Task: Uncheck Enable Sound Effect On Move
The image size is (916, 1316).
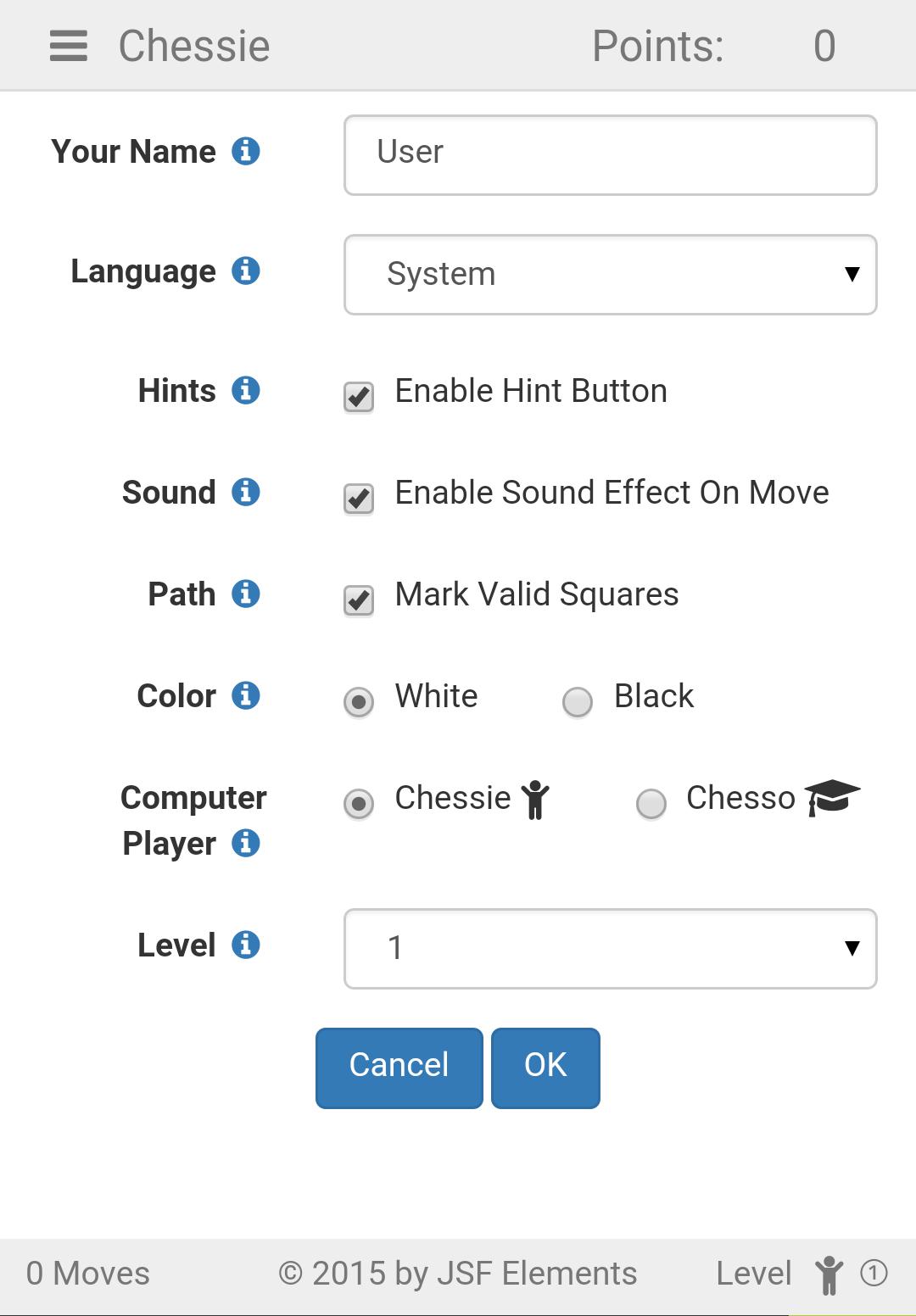Action: pos(359,498)
